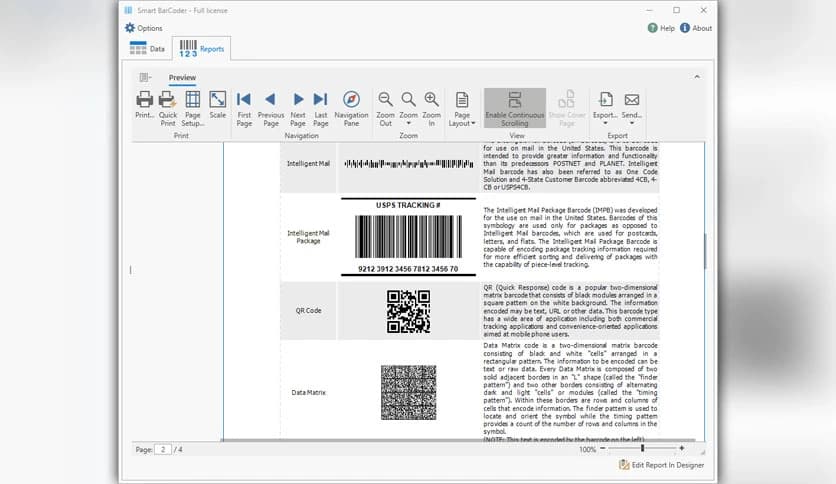Click the Scale tool icon

[x=218, y=100]
